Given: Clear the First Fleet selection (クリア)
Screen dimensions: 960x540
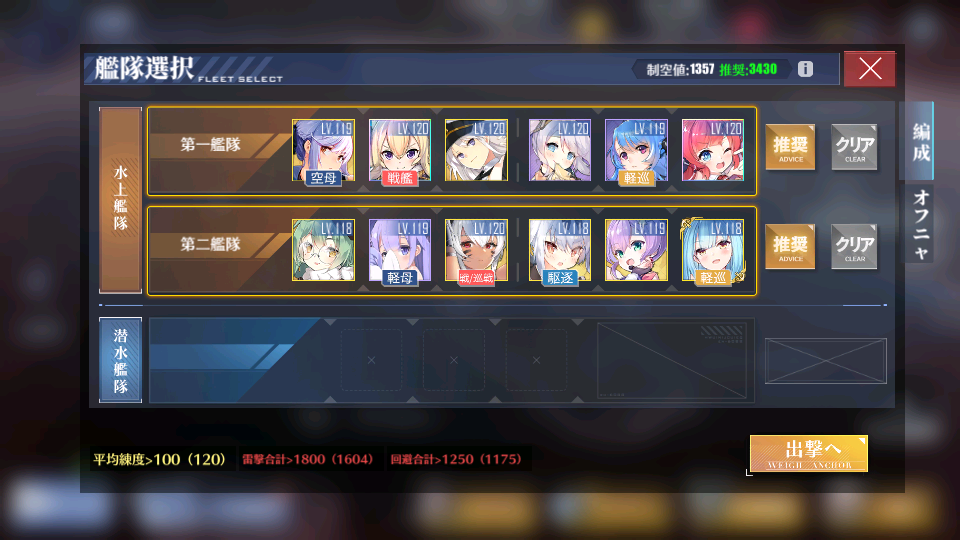Looking at the screenshot, I should click(x=854, y=147).
